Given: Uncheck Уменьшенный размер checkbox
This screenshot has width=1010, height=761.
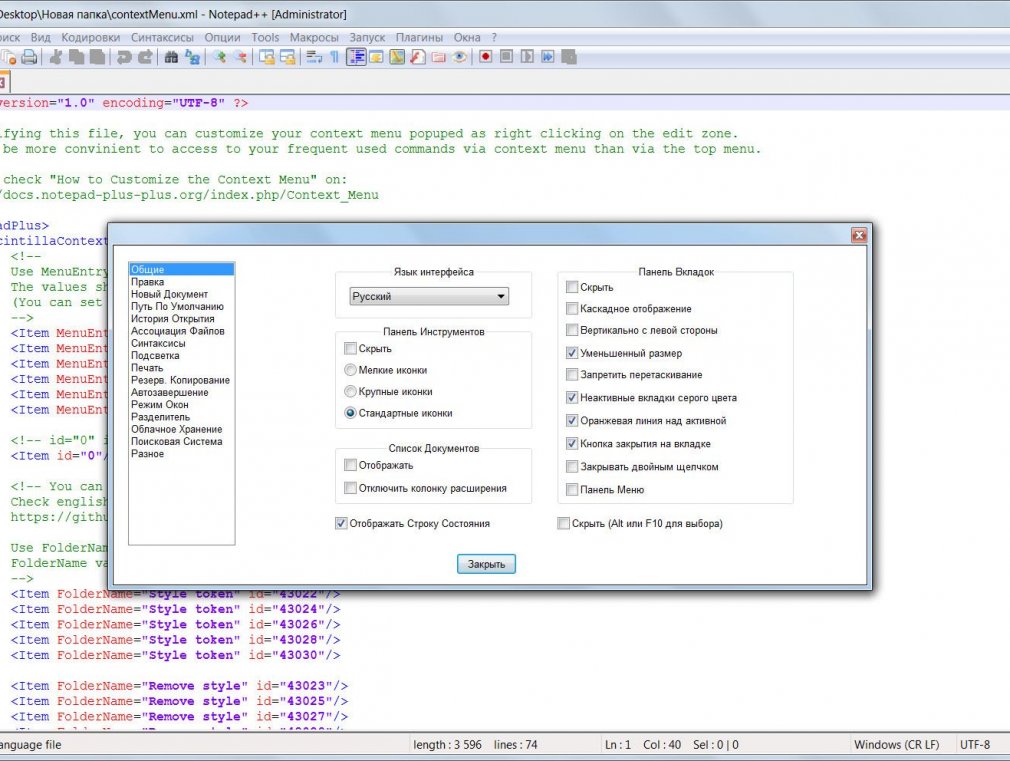Looking at the screenshot, I should pyautogui.click(x=572, y=353).
